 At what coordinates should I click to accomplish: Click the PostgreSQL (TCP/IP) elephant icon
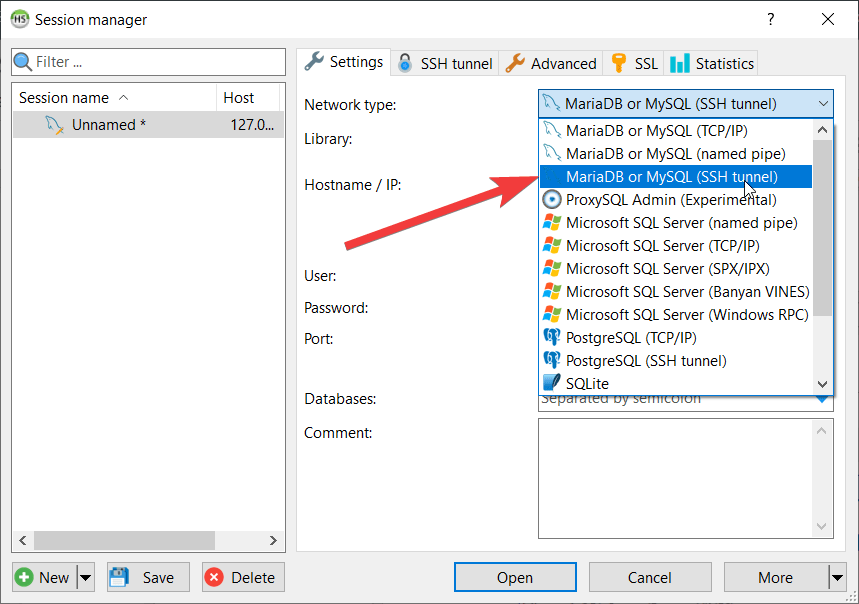tap(551, 338)
